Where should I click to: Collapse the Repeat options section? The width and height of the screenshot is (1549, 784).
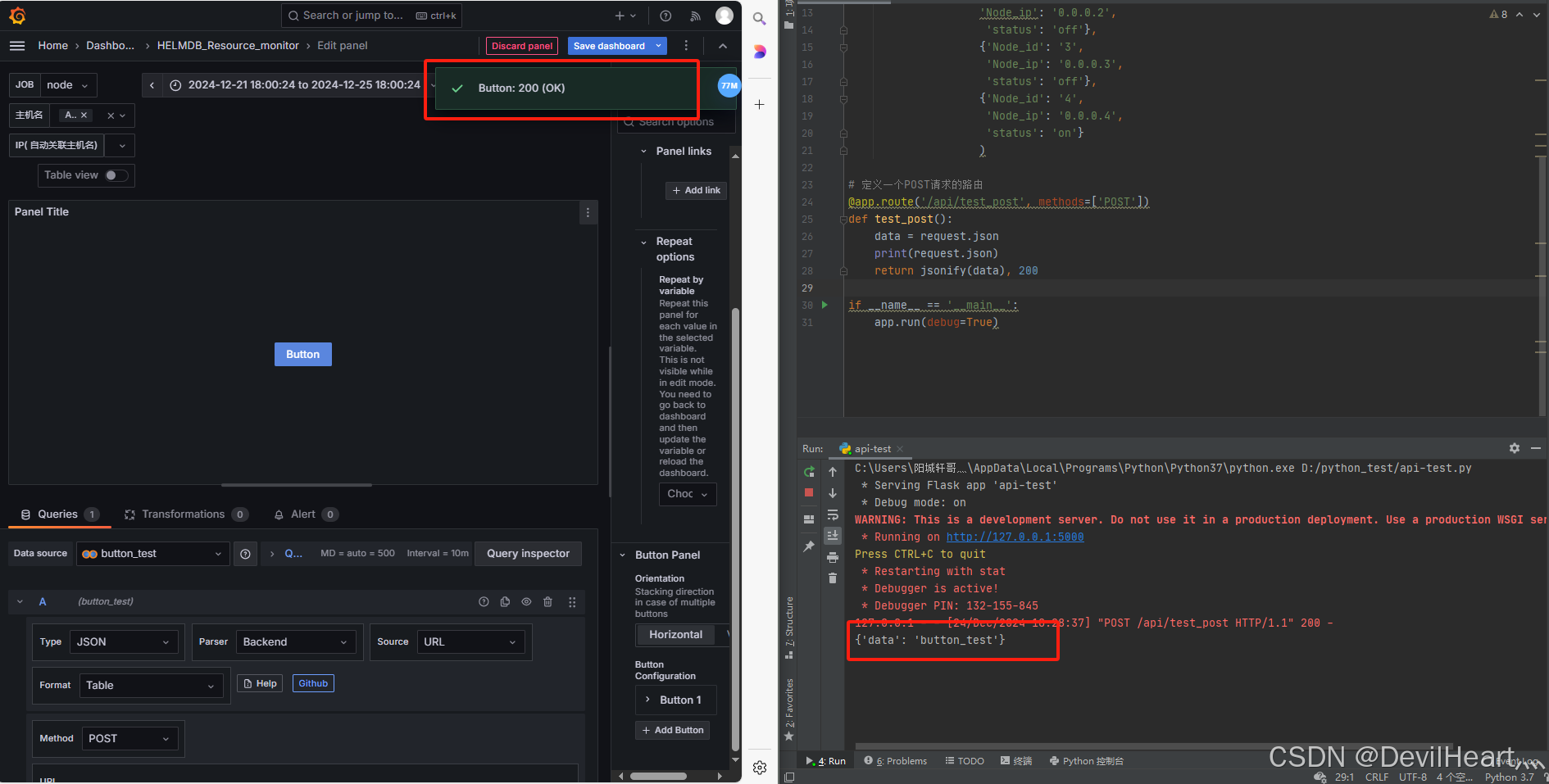[x=643, y=242]
